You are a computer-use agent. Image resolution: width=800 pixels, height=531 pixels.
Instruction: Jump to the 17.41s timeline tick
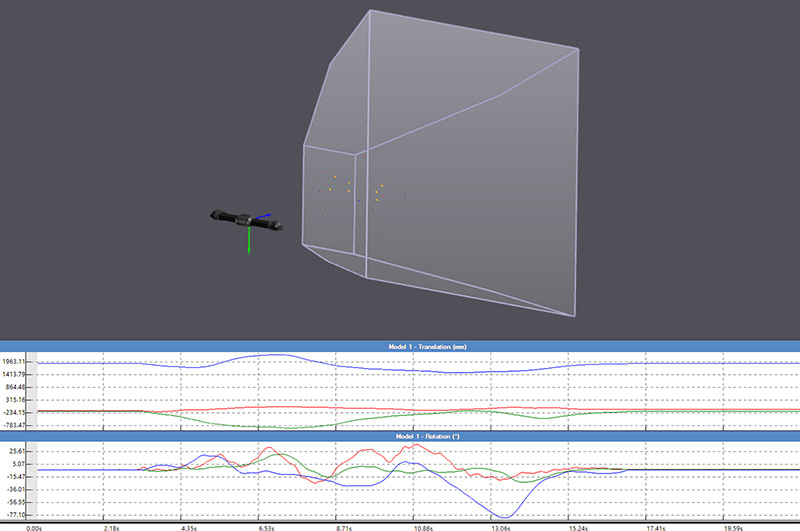point(653,525)
